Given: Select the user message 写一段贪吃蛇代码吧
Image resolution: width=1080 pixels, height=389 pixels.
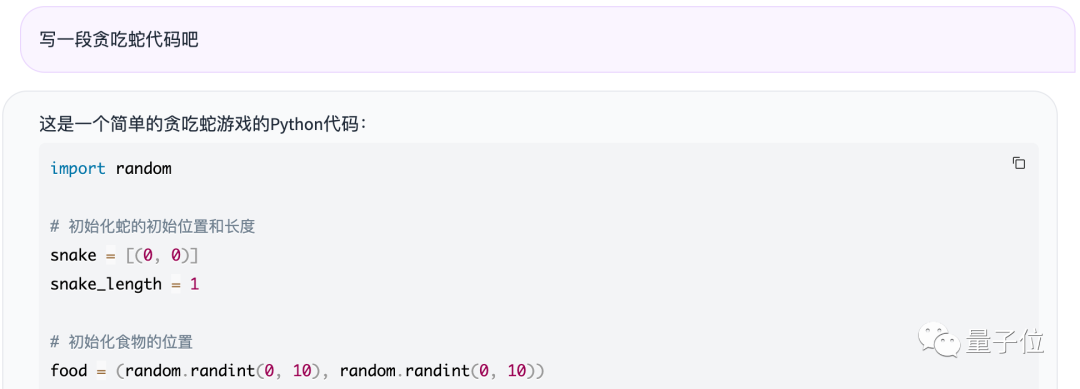Looking at the screenshot, I should pyautogui.click(x=118, y=39).
